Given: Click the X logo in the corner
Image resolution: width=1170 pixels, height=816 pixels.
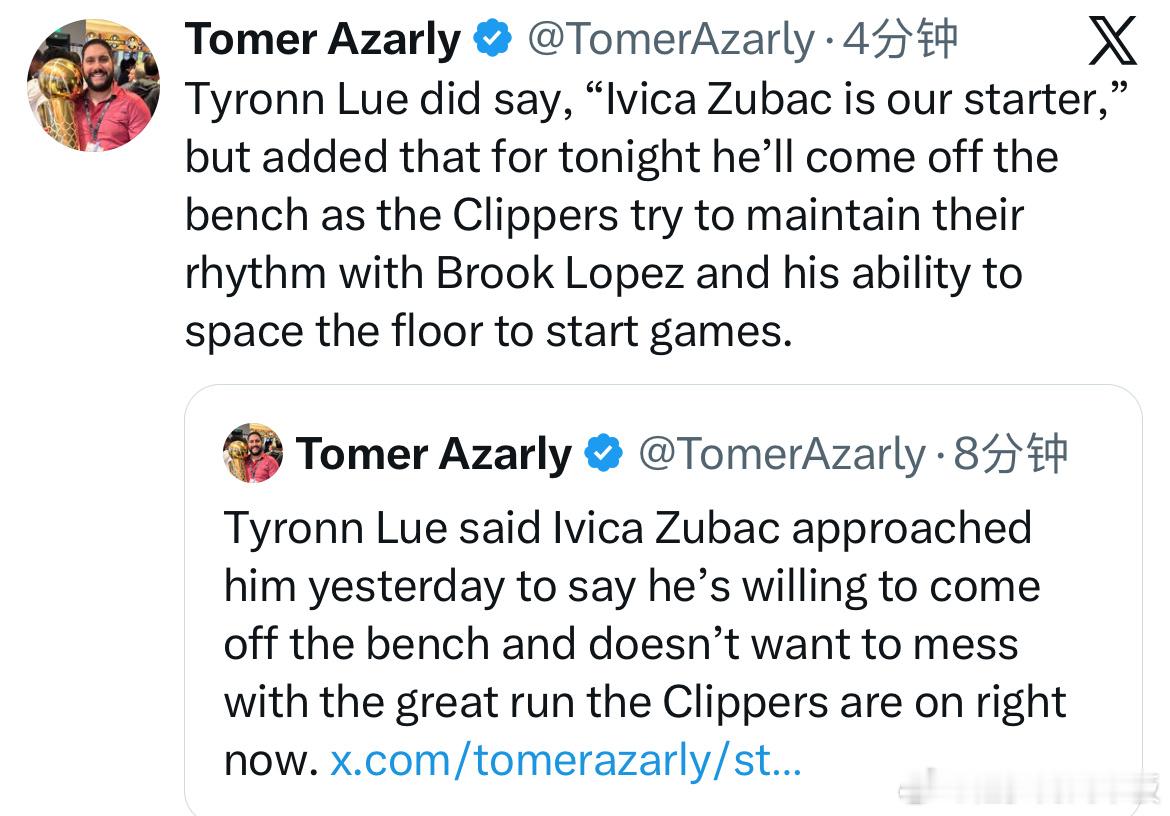Looking at the screenshot, I should (1111, 41).
